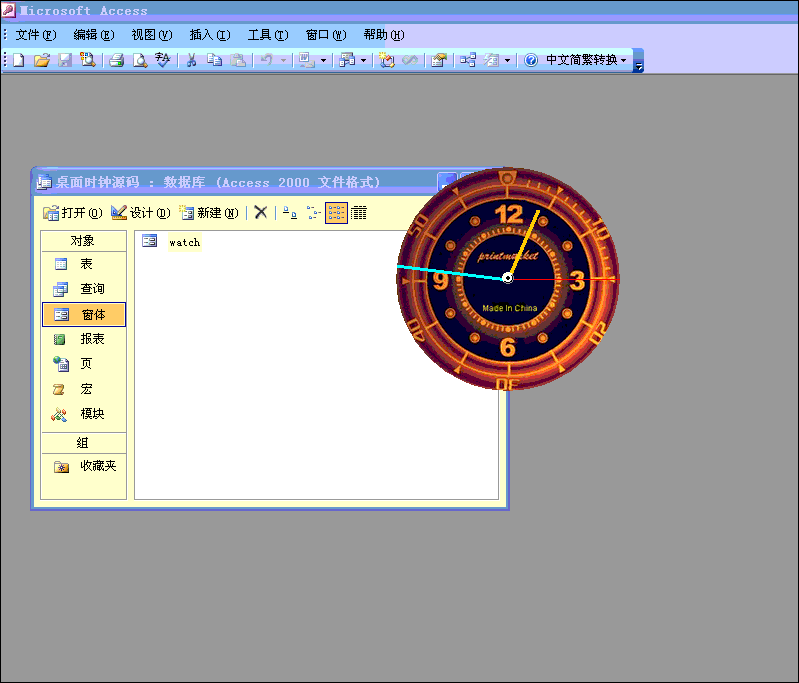Open the 帮助(H) menu
799x683 pixels.
[384, 35]
